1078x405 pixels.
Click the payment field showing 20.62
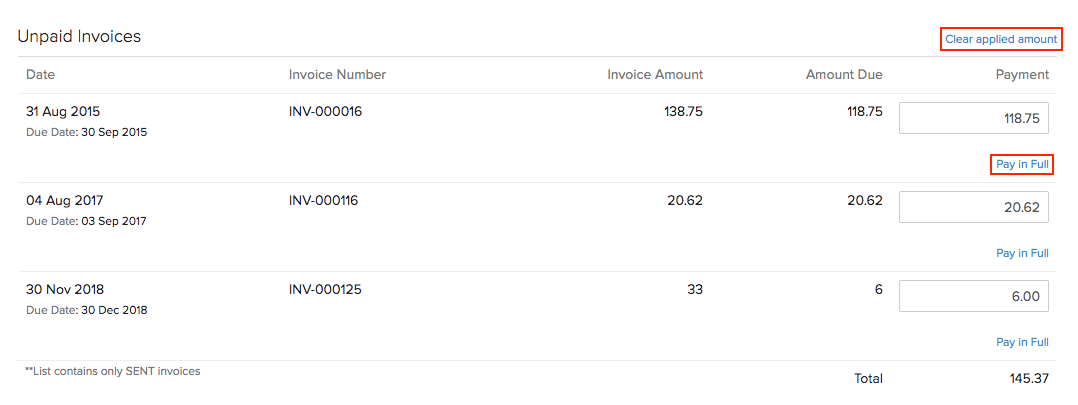click(974, 207)
